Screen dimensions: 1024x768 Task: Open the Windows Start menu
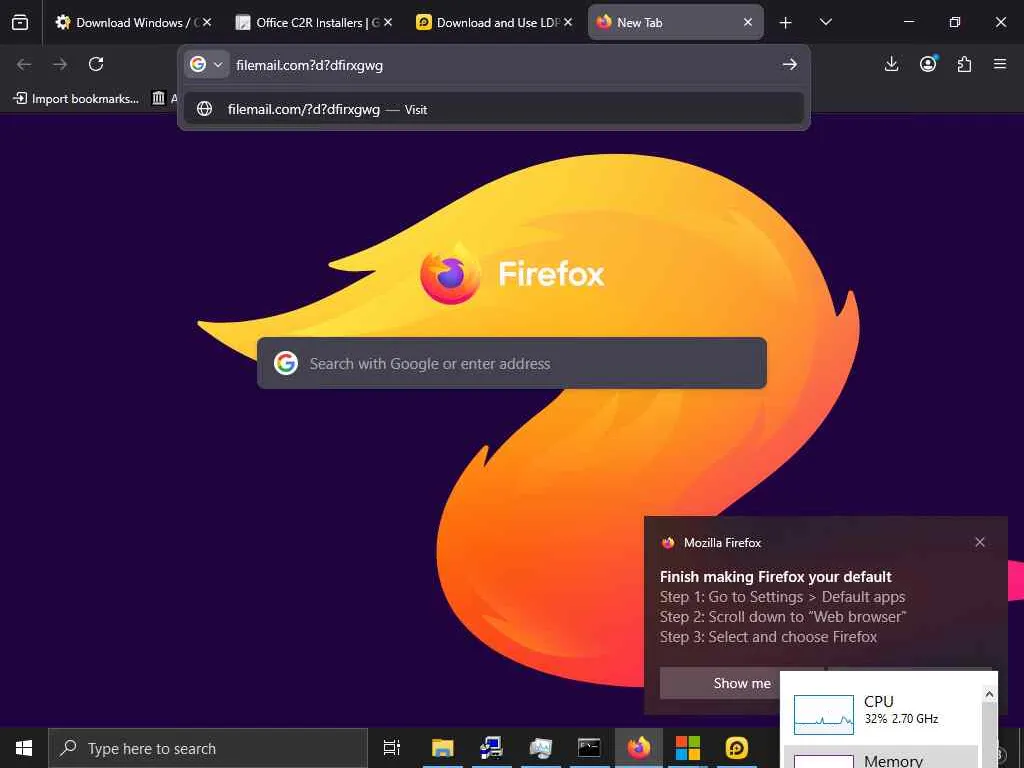(x=24, y=748)
